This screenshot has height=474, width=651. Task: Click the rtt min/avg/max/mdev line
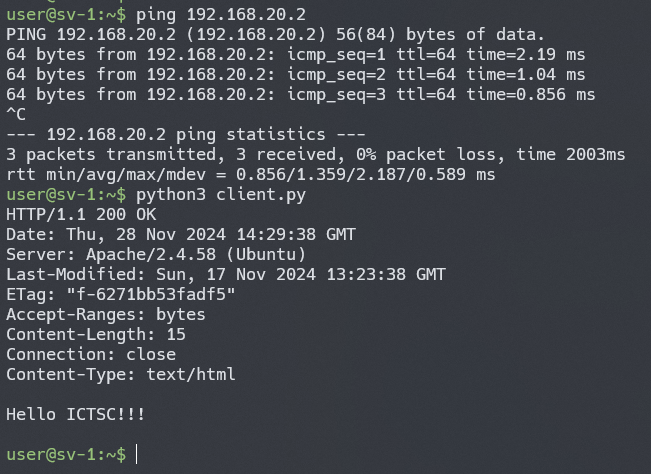point(250,174)
